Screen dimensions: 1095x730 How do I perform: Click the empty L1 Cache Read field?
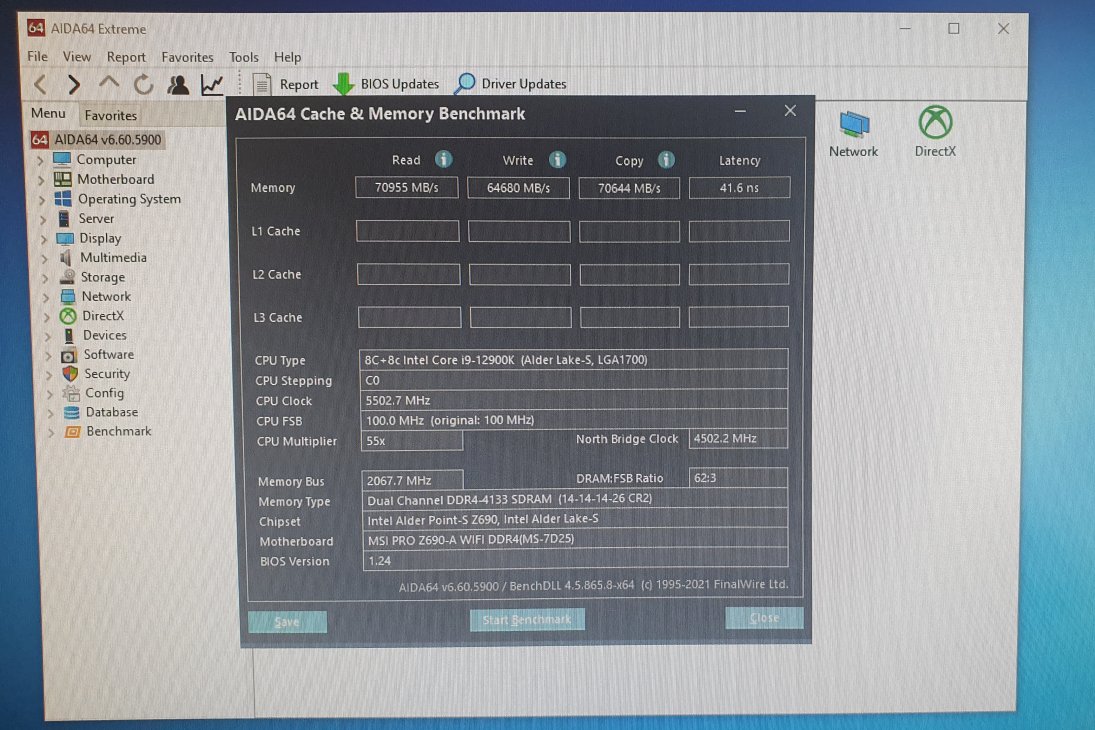(408, 231)
